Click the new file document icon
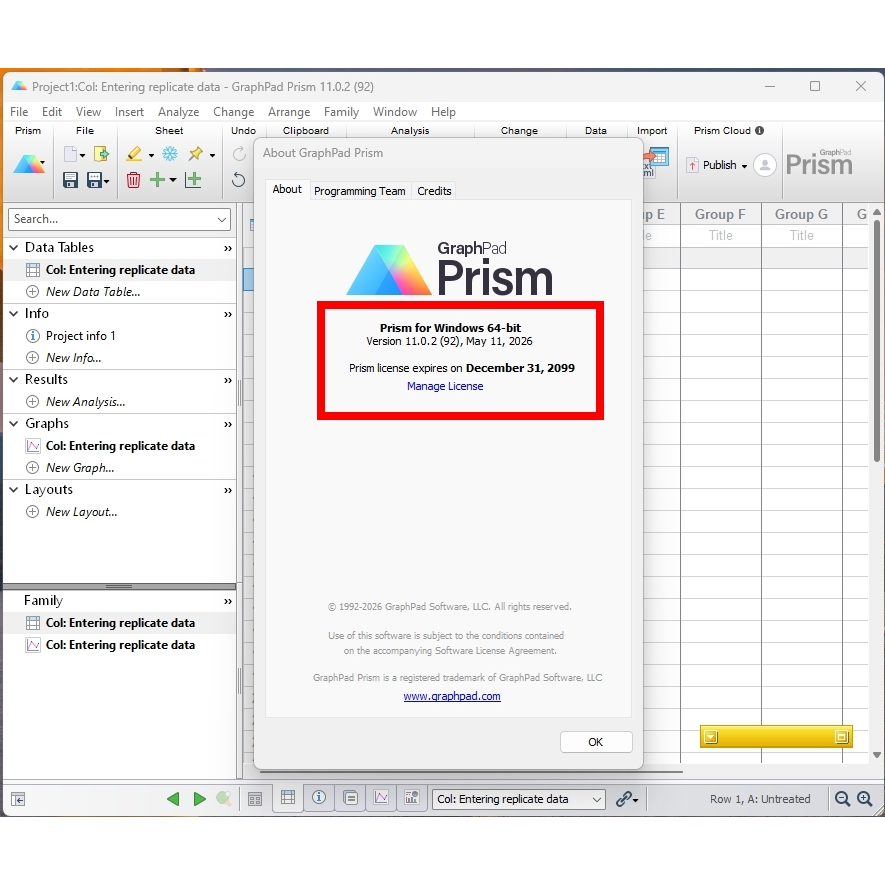The height and width of the screenshot is (885, 885). [71, 154]
